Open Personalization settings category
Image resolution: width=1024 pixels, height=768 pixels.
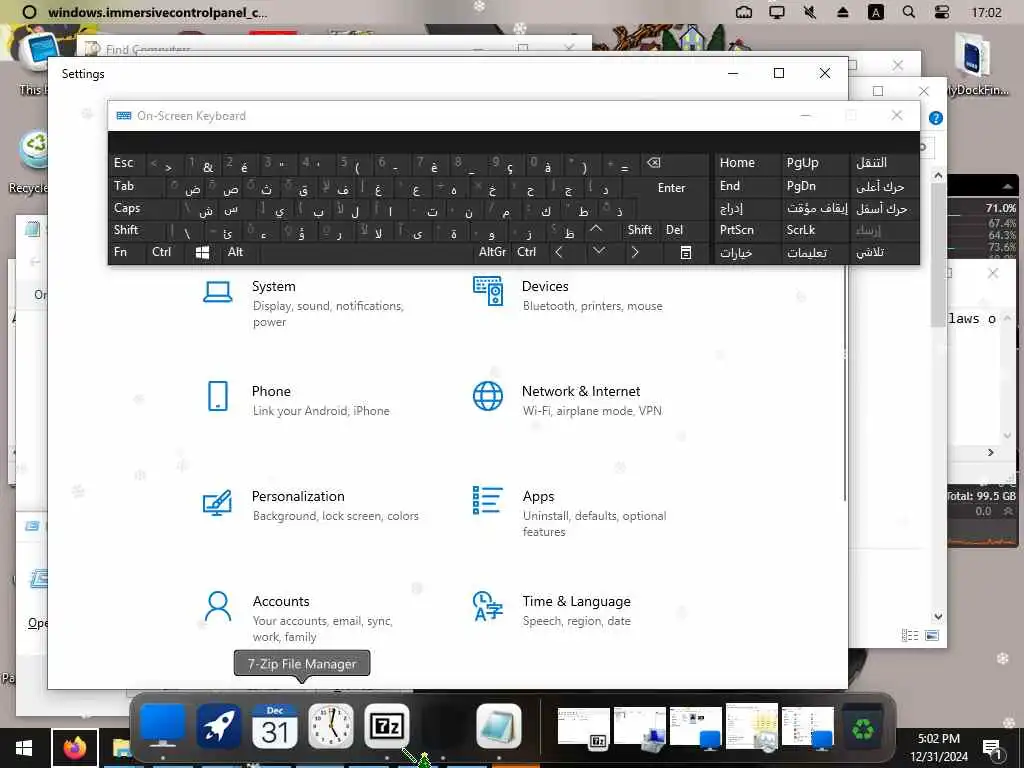pyautogui.click(x=311, y=505)
